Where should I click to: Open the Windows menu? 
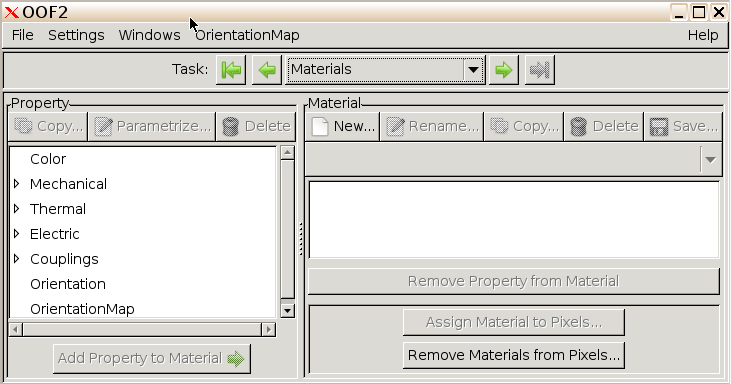click(x=149, y=35)
